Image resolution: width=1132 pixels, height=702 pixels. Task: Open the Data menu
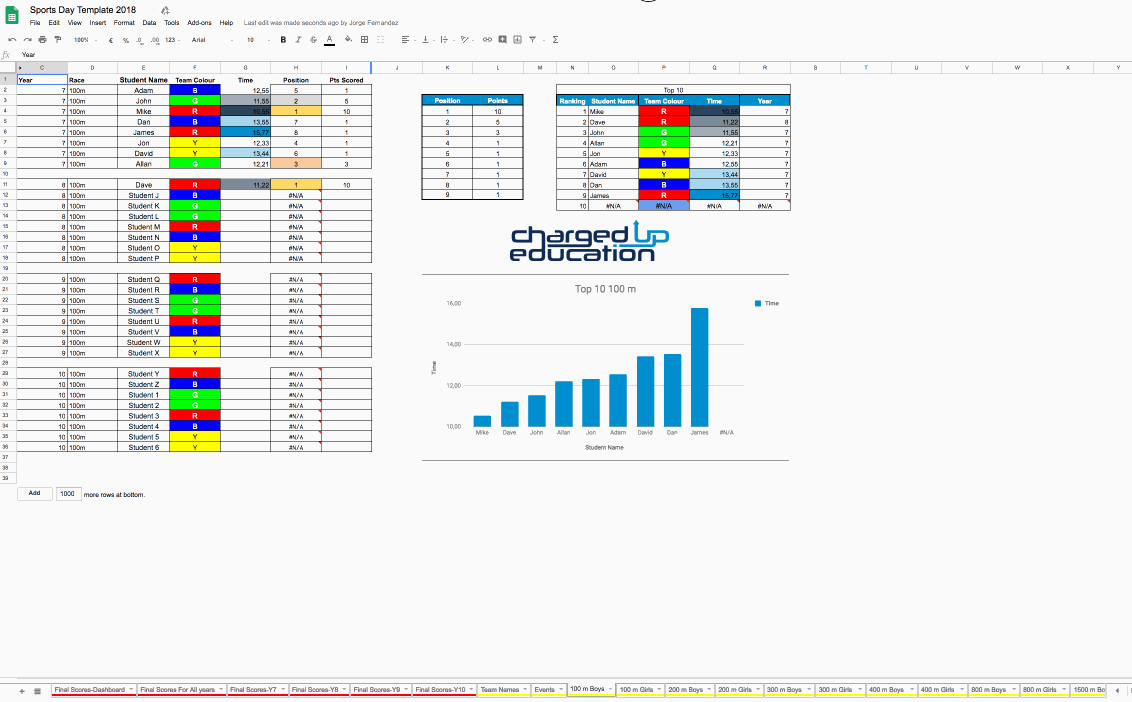click(149, 23)
